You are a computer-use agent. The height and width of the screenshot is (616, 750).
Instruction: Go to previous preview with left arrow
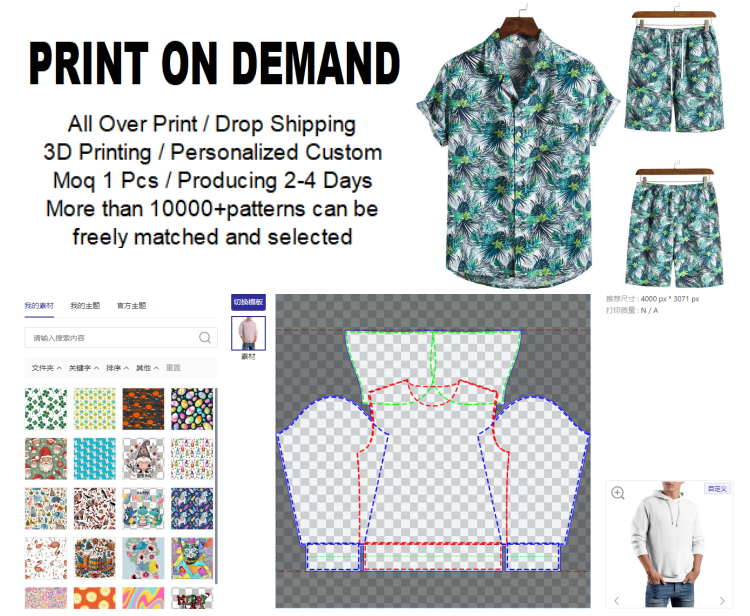pos(617,600)
